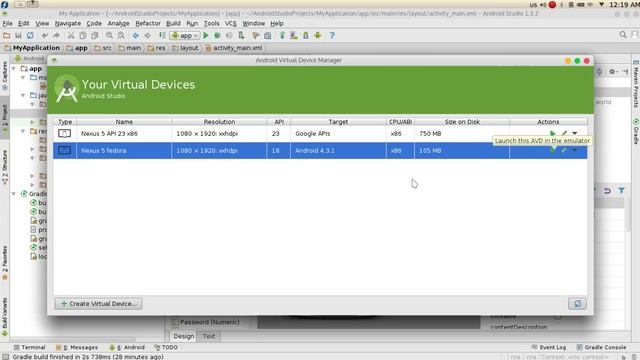Open the VCS menu
Viewport: 640px width, 360px height.
231,24
